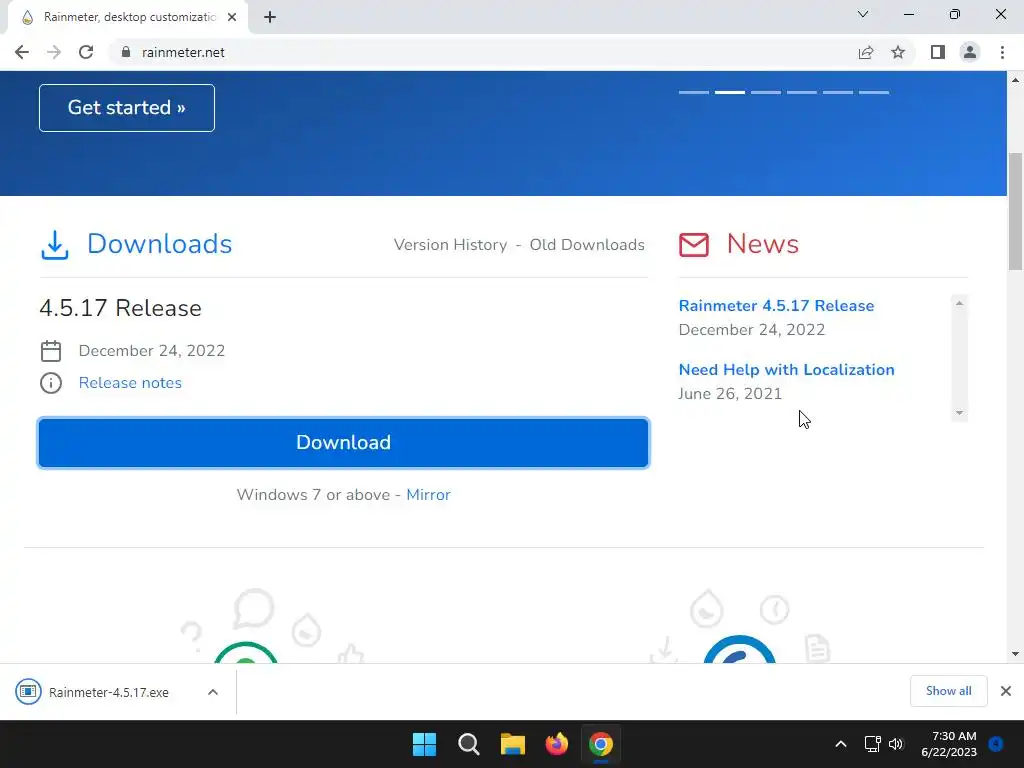Click the browser forward arrow

tap(54, 52)
